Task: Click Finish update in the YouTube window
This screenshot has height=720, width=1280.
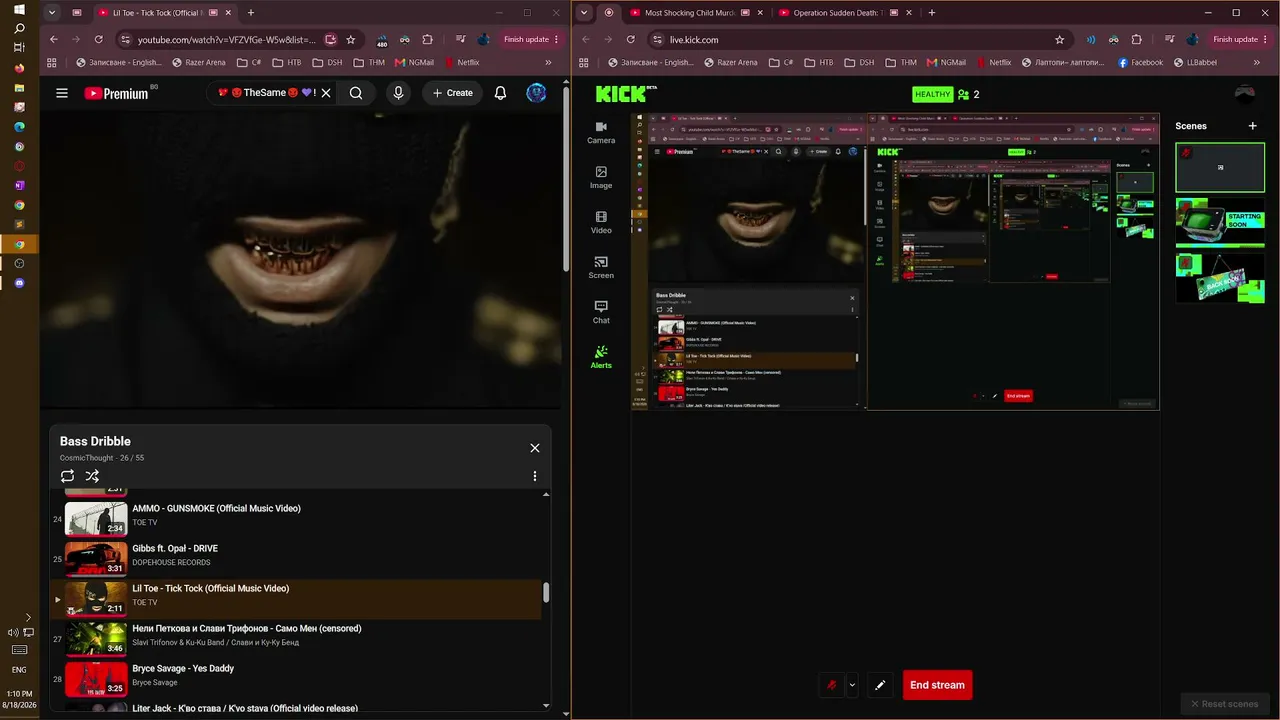Action: pos(531,39)
